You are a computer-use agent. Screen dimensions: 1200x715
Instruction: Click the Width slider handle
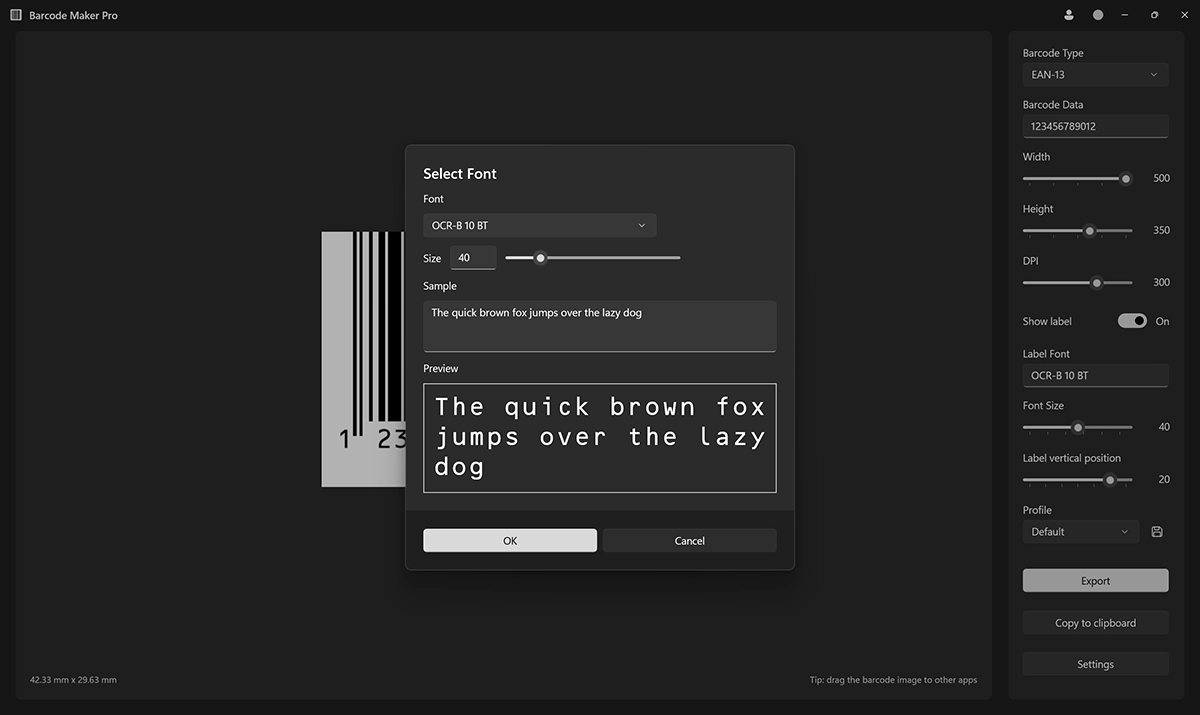[1126, 179]
